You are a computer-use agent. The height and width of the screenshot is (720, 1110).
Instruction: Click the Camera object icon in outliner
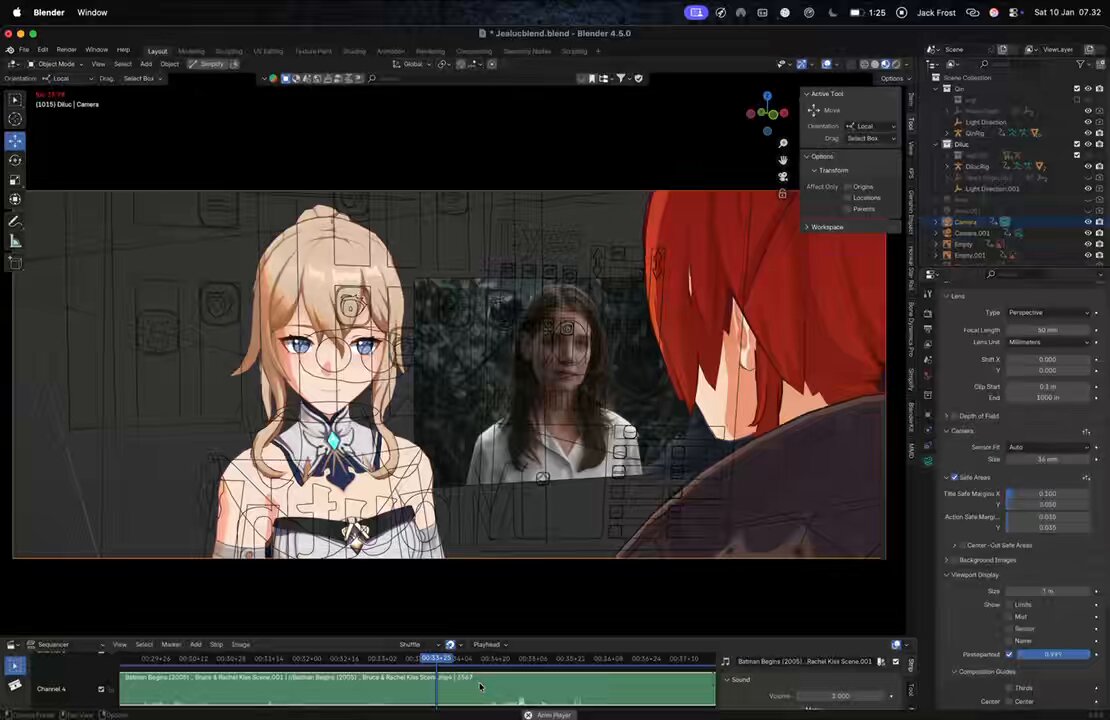(x=947, y=222)
